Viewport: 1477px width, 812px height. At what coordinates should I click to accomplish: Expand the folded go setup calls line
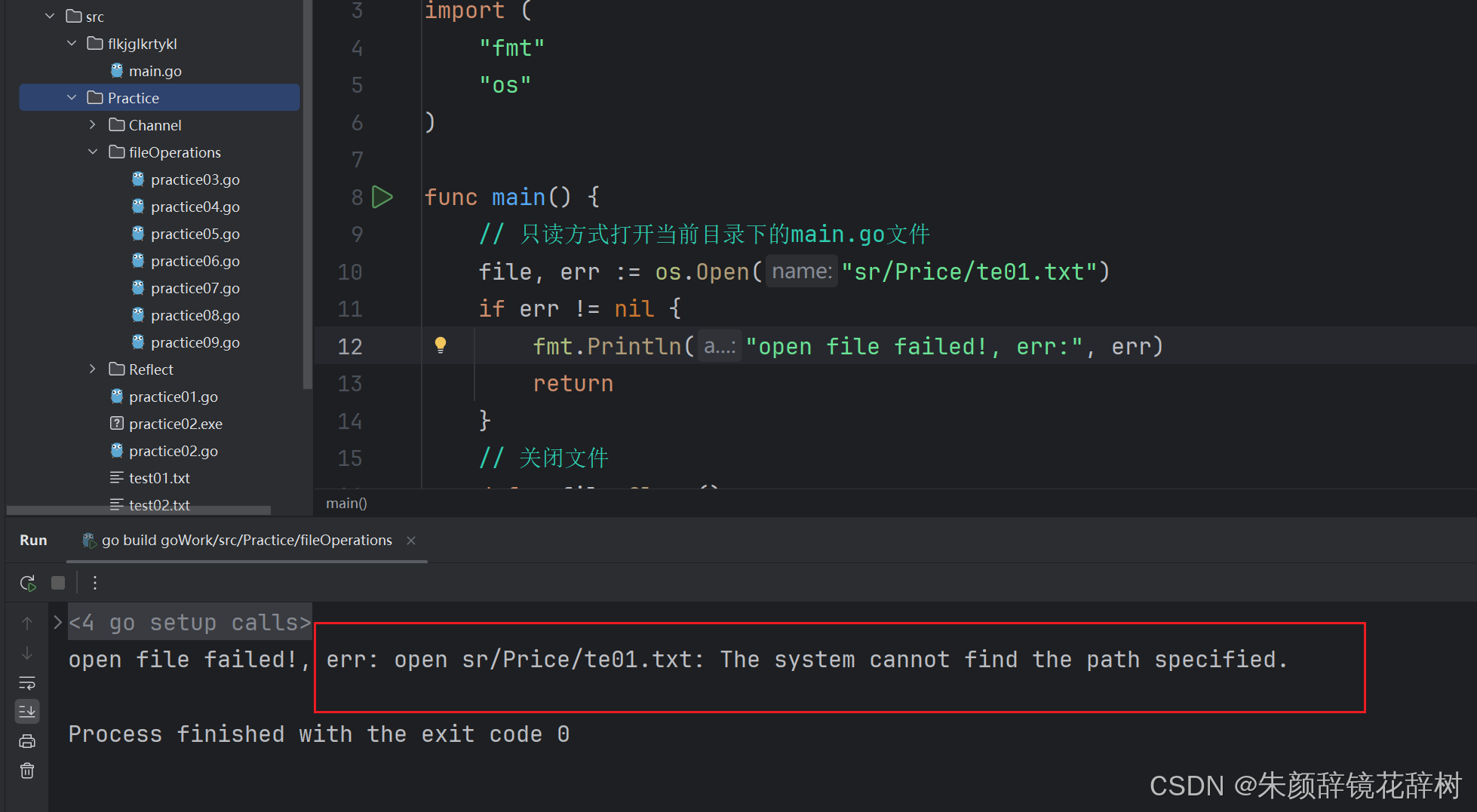point(57,623)
